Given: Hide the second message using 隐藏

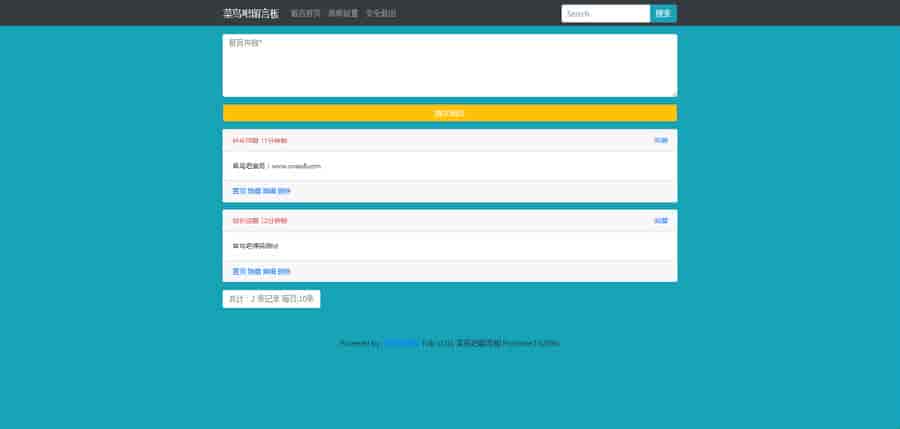Looking at the screenshot, I should [254, 272].
